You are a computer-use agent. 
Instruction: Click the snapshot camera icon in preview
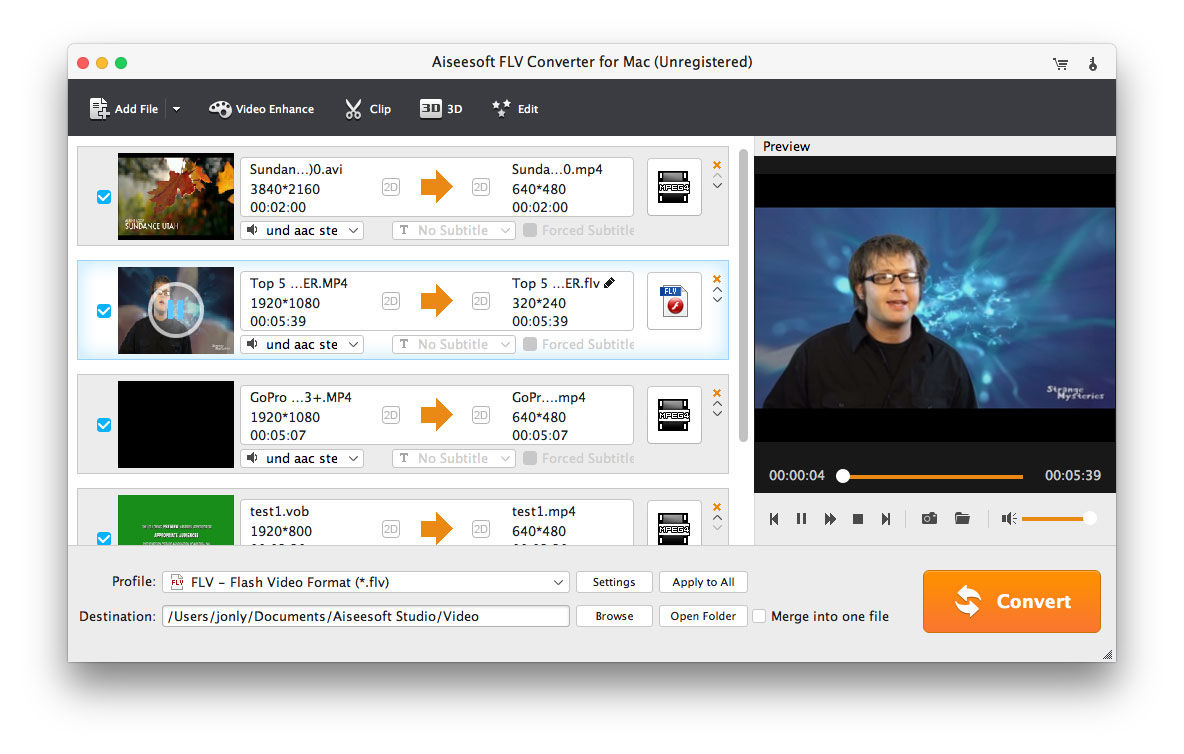tap(929, 518)
